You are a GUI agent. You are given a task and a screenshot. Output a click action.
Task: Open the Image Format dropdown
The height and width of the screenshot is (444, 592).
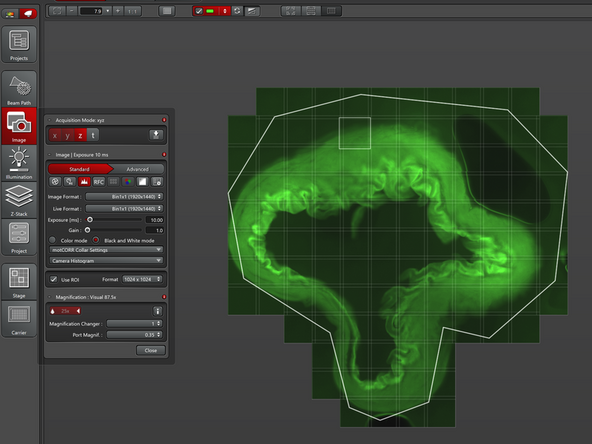(125, 197)
